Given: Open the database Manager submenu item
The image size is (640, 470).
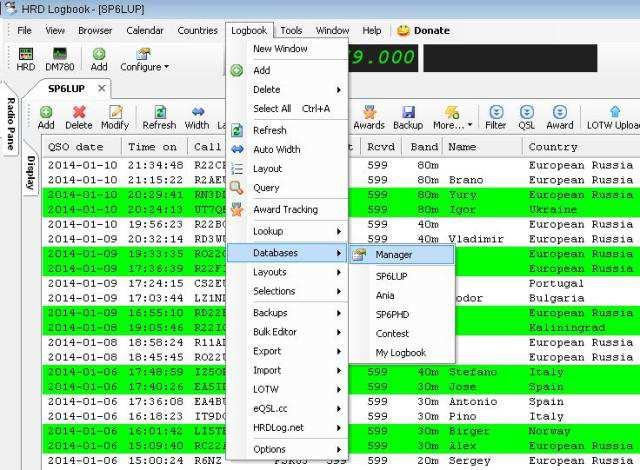Looking at the screenshot, I should click(402, 255).
